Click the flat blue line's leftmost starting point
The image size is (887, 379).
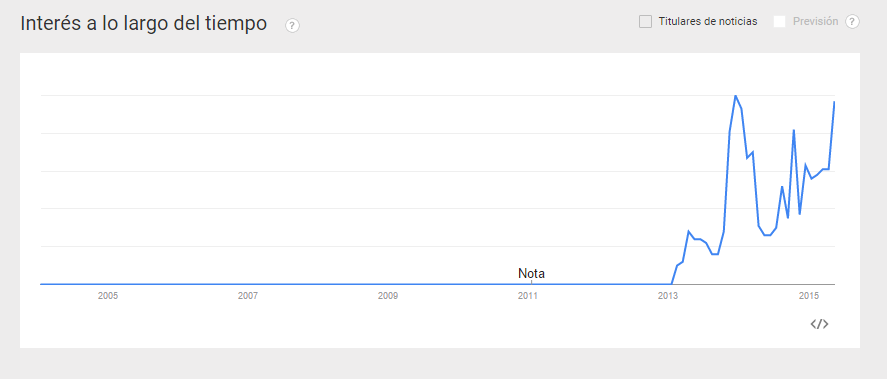(x=41, y=284)
